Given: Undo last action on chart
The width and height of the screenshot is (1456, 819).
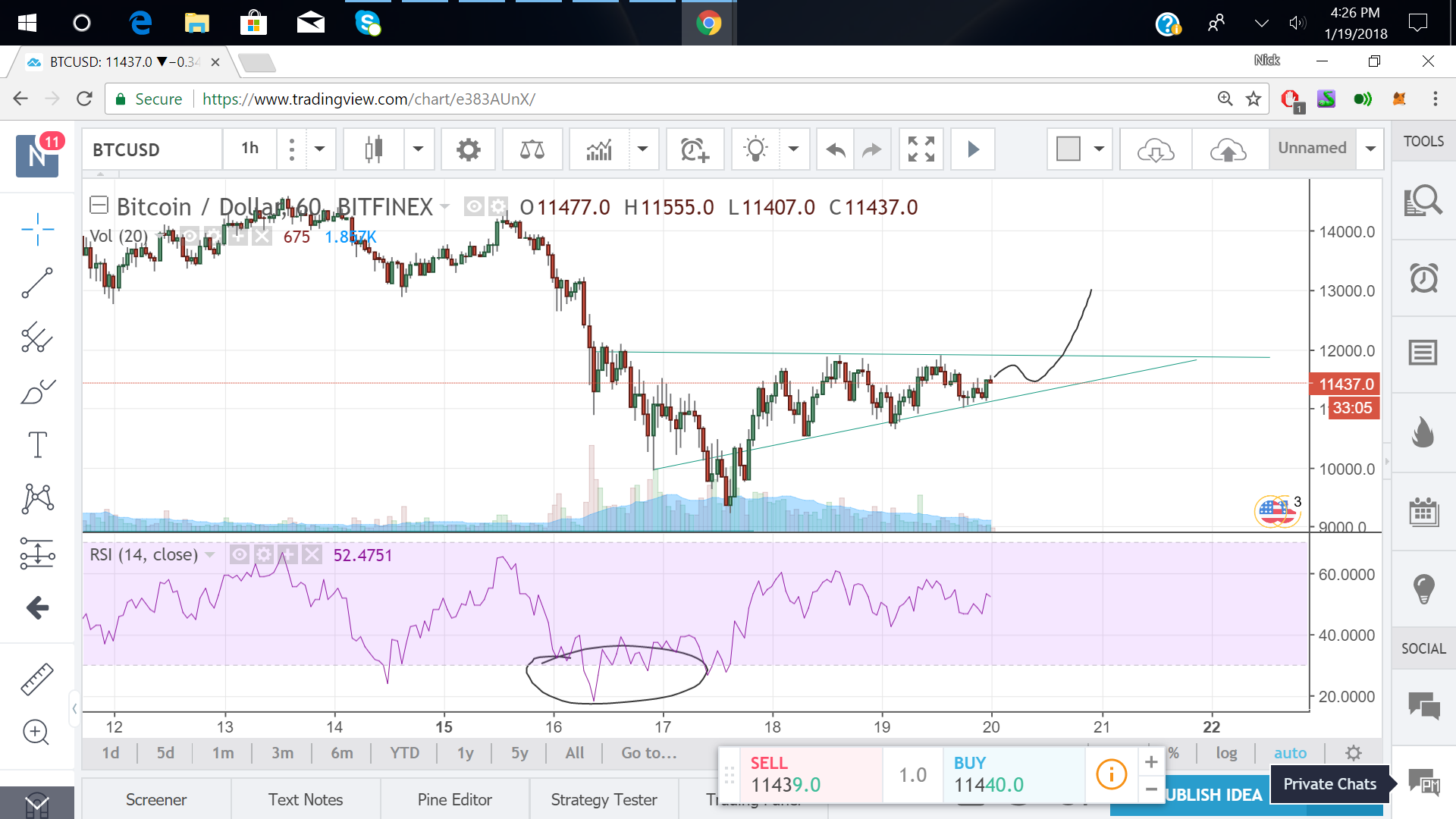Looking at the screenshot, I should pos(835,149).
